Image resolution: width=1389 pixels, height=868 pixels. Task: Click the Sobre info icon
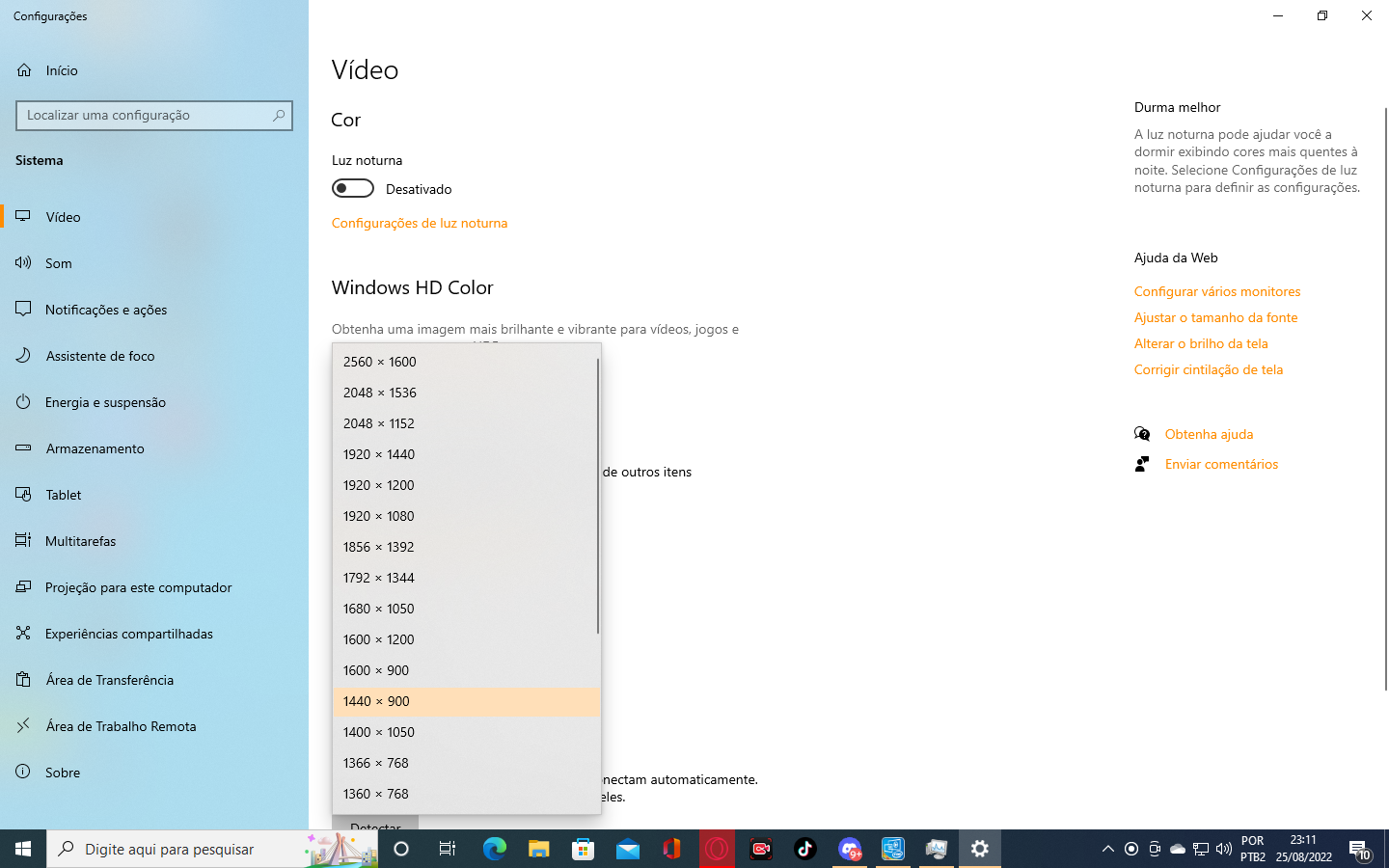[x=23, y=773]
